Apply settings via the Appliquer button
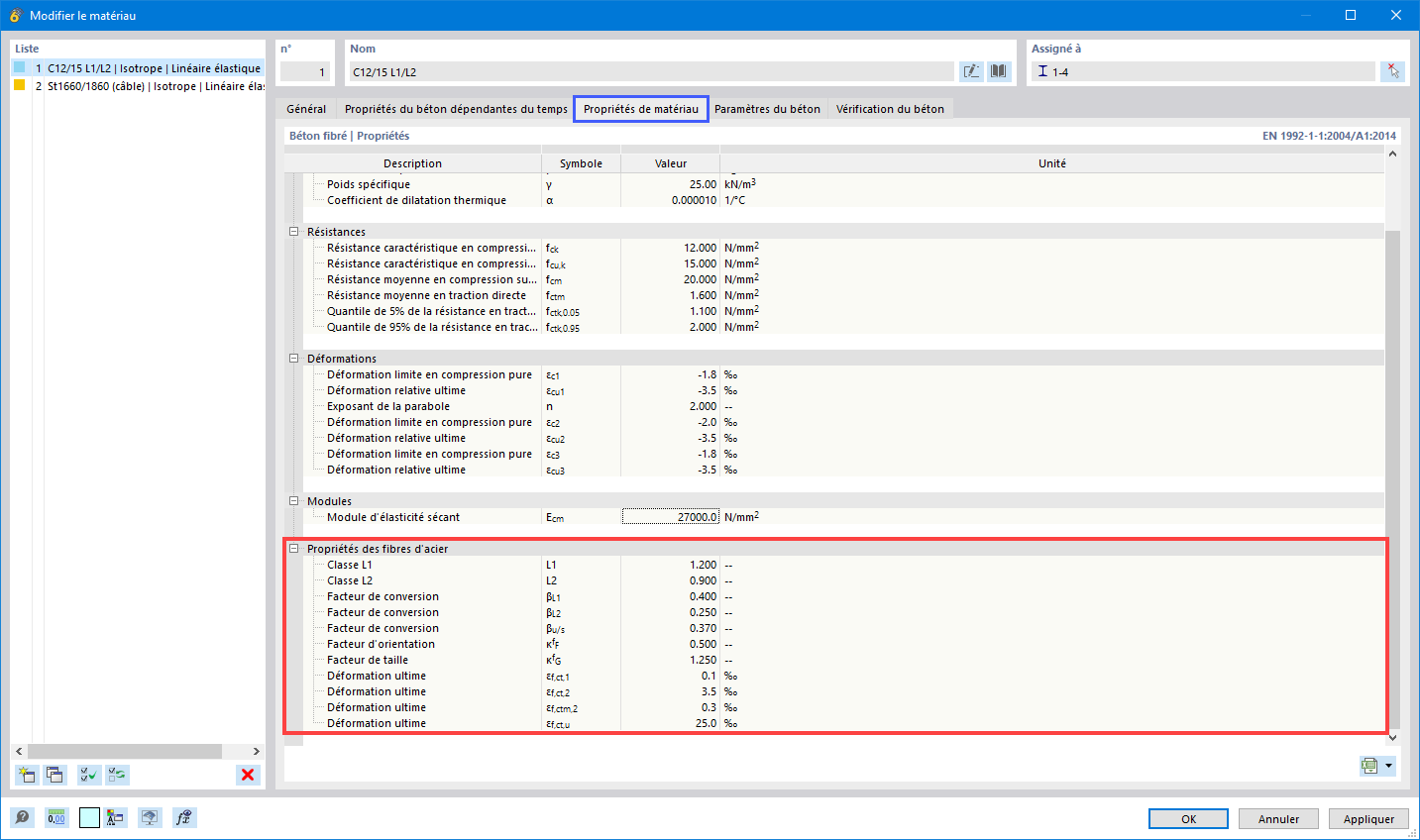 pos(1367,818)
